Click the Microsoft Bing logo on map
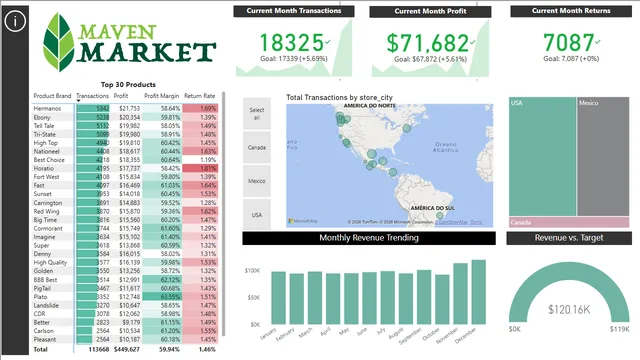The width and height of the screenshot is (640, 360). click(x=302, y=221)
